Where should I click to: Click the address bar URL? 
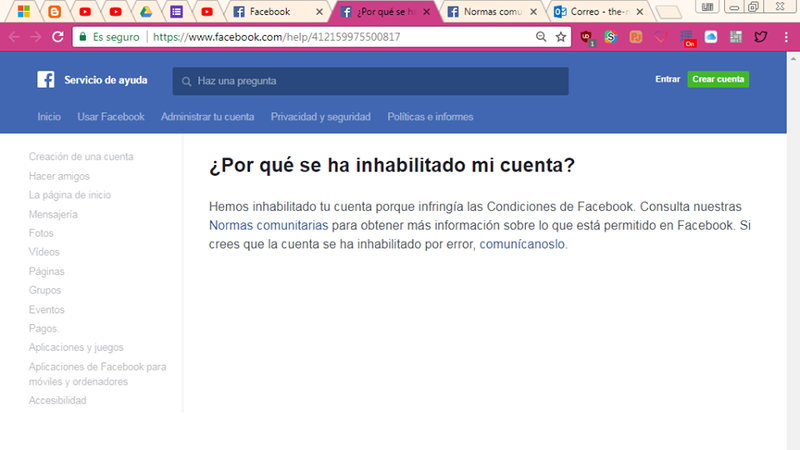point(277,37)
